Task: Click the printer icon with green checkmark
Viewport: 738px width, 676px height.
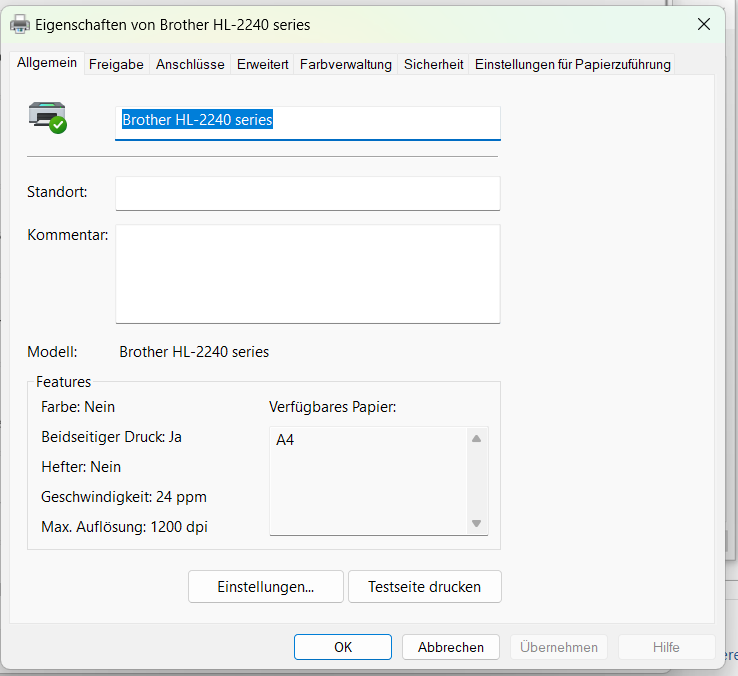Action: tap(48, 118)
